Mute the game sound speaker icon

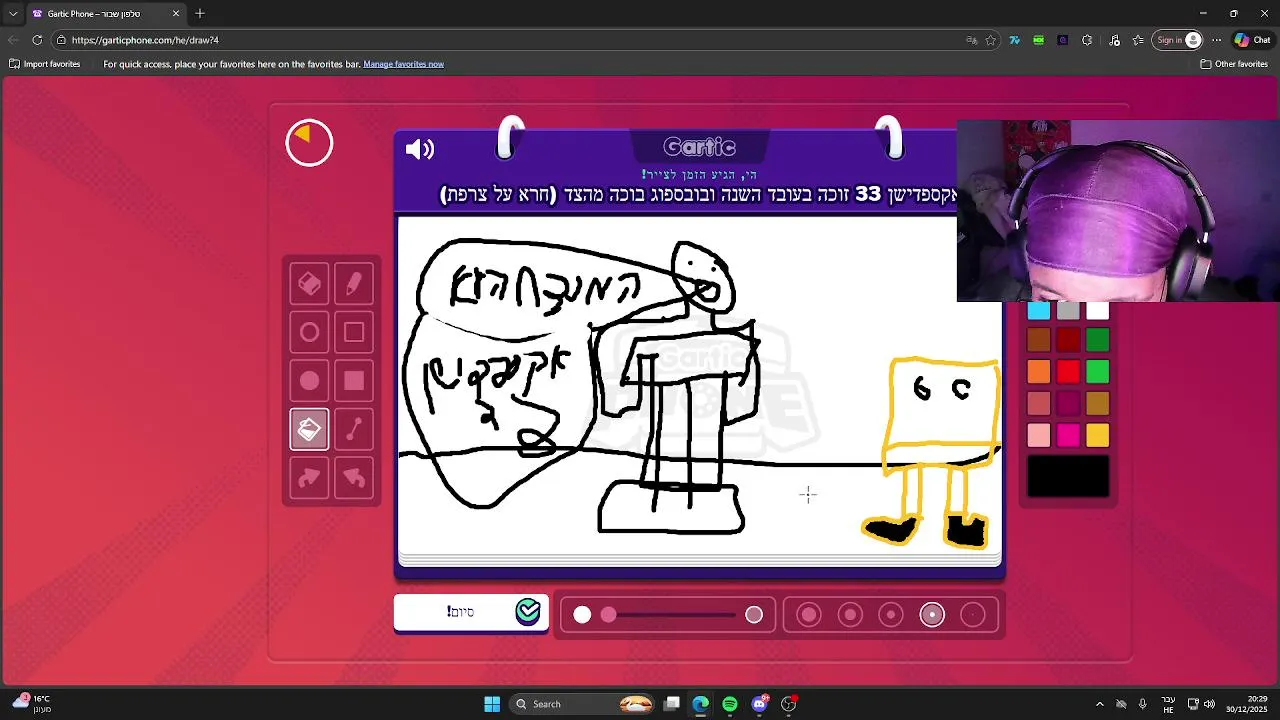point(420,150)
